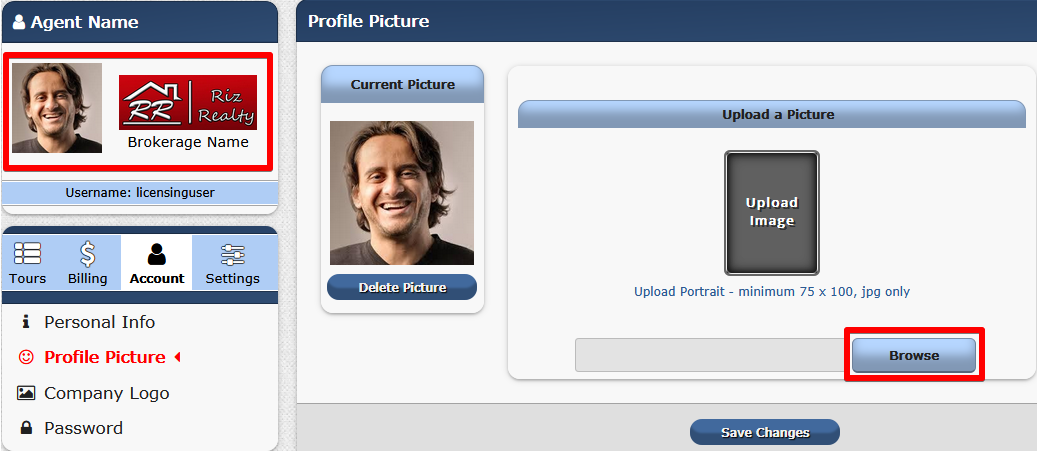Image resolution: width=1037 pixels, height=451 pixels.
Task: Open the Personal Info menu item
Action: (x=99, y=322)
